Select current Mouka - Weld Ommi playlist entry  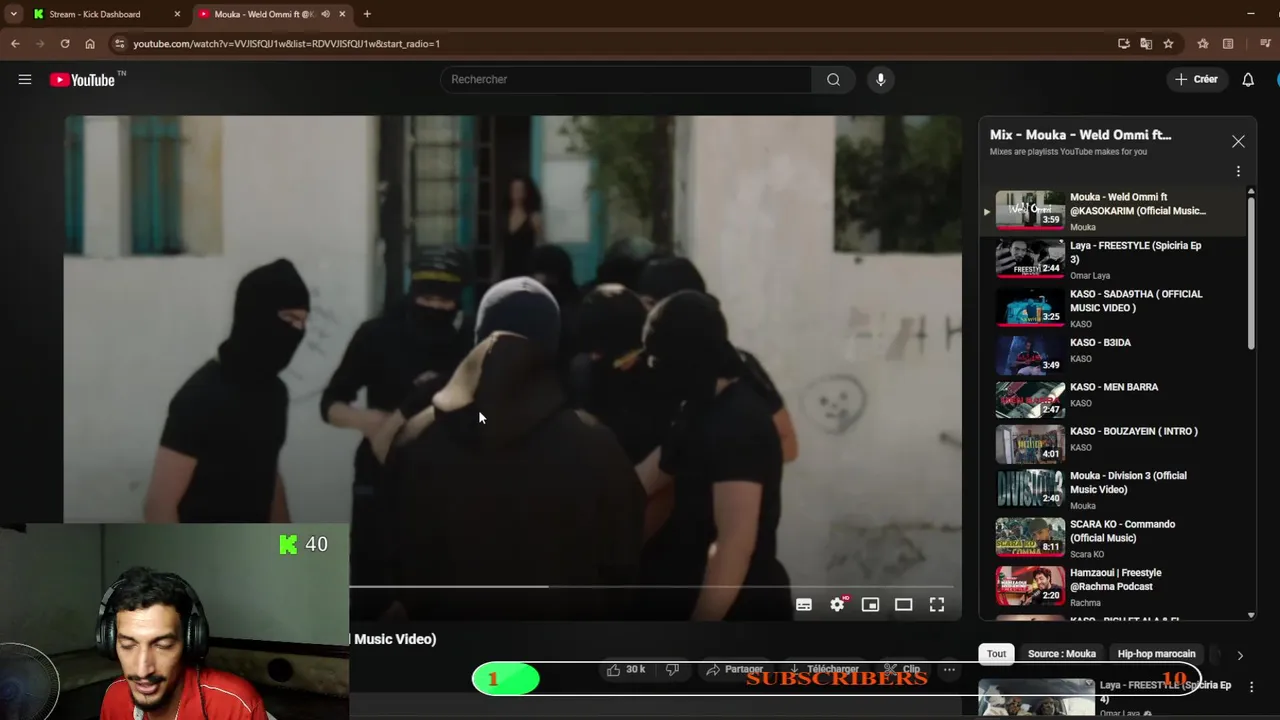coord(1112,211)
